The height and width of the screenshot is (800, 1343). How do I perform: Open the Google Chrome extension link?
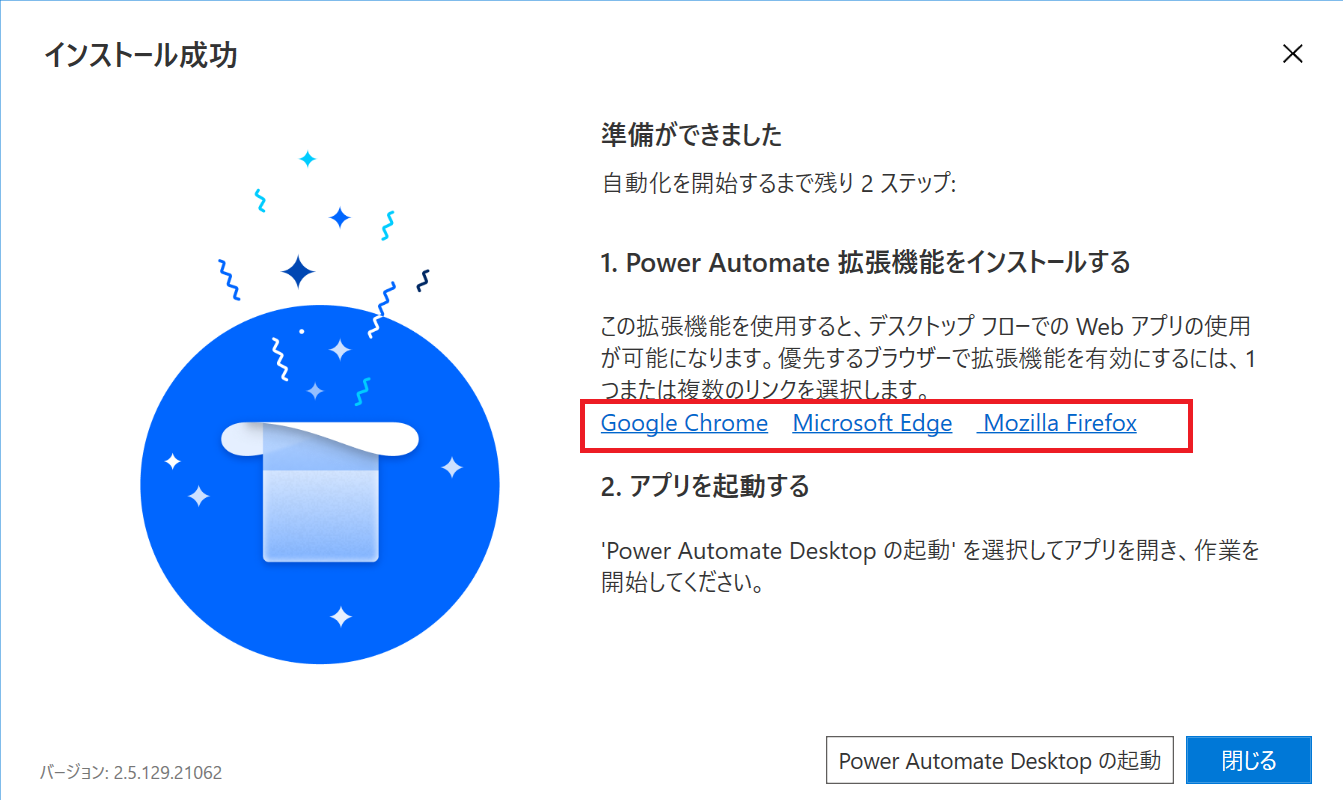coord(684,423)
